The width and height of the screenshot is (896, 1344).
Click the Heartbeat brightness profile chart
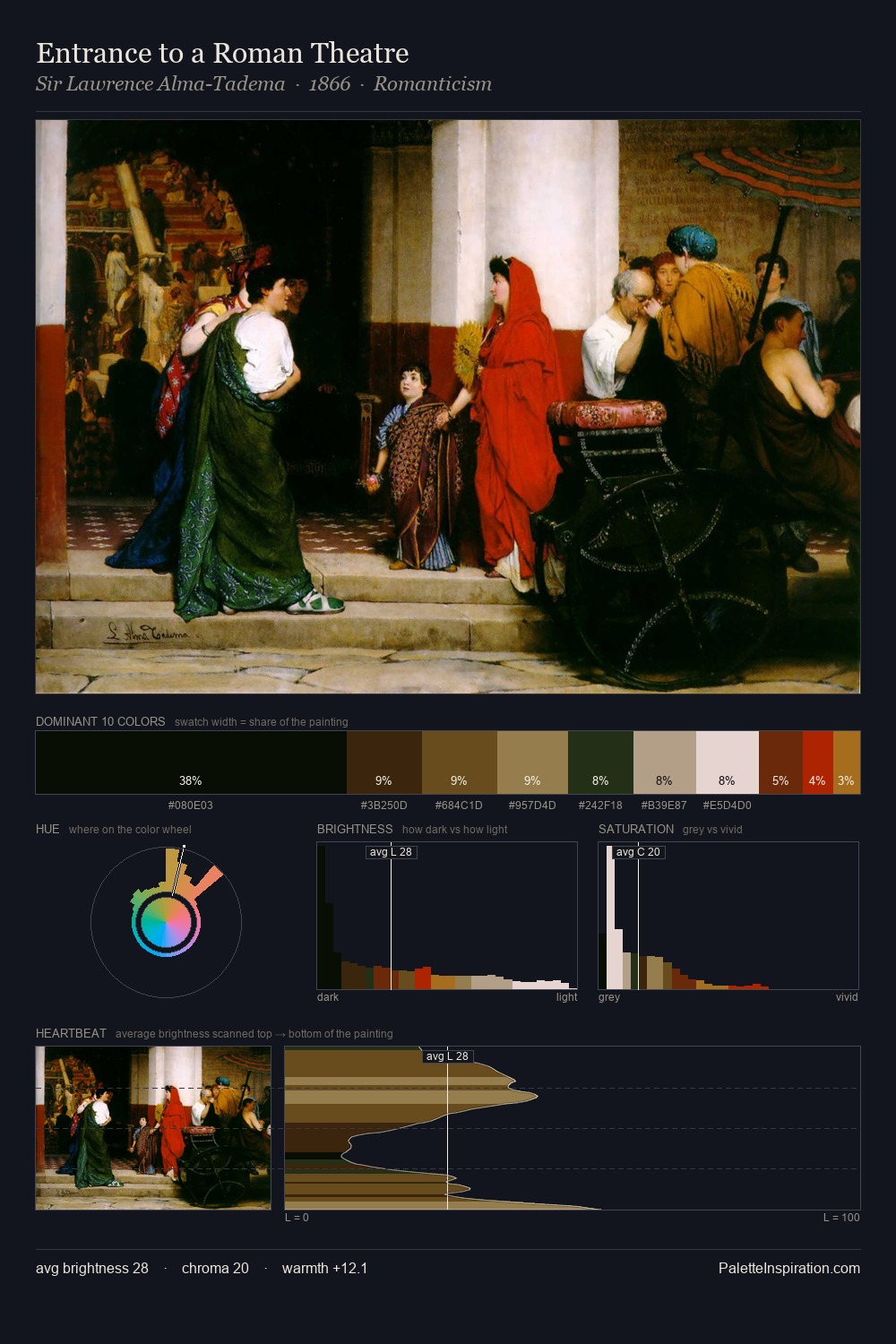[x=573, y=1128]
